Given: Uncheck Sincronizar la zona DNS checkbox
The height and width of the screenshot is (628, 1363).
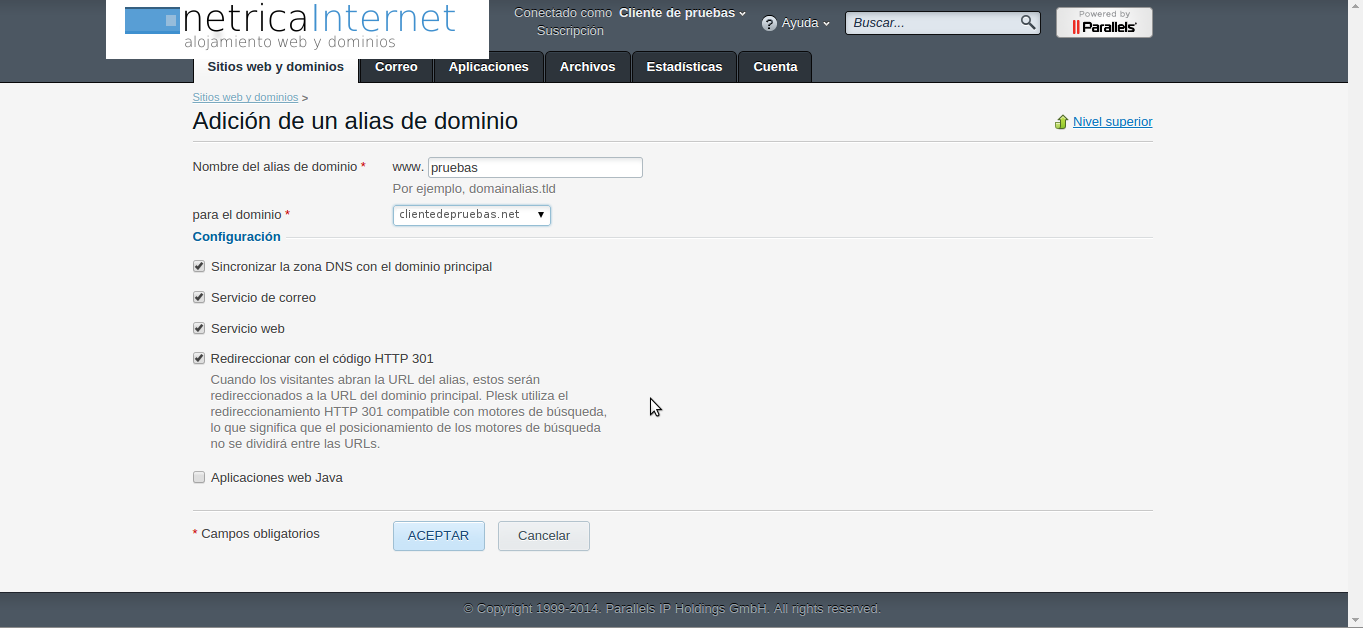Looking at the screenshot, I should tap(199, 267).
